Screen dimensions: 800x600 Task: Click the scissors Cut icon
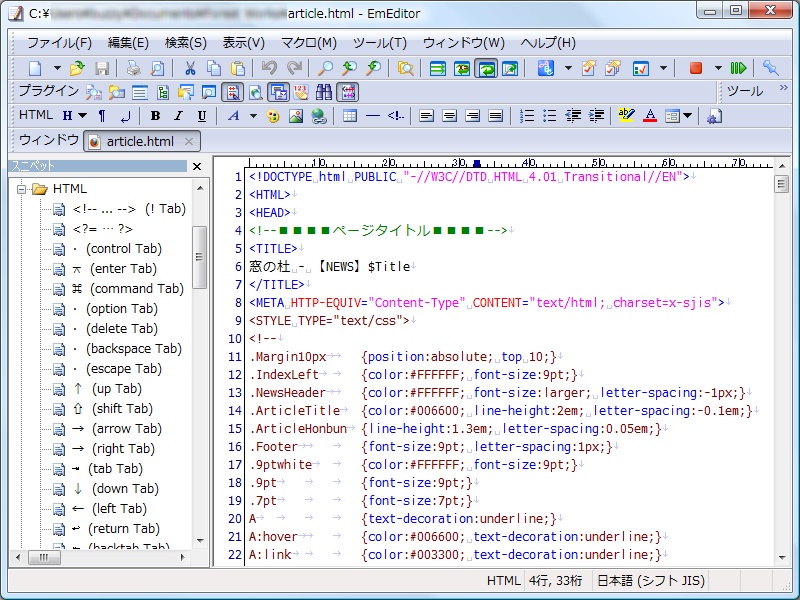[192, 68]
